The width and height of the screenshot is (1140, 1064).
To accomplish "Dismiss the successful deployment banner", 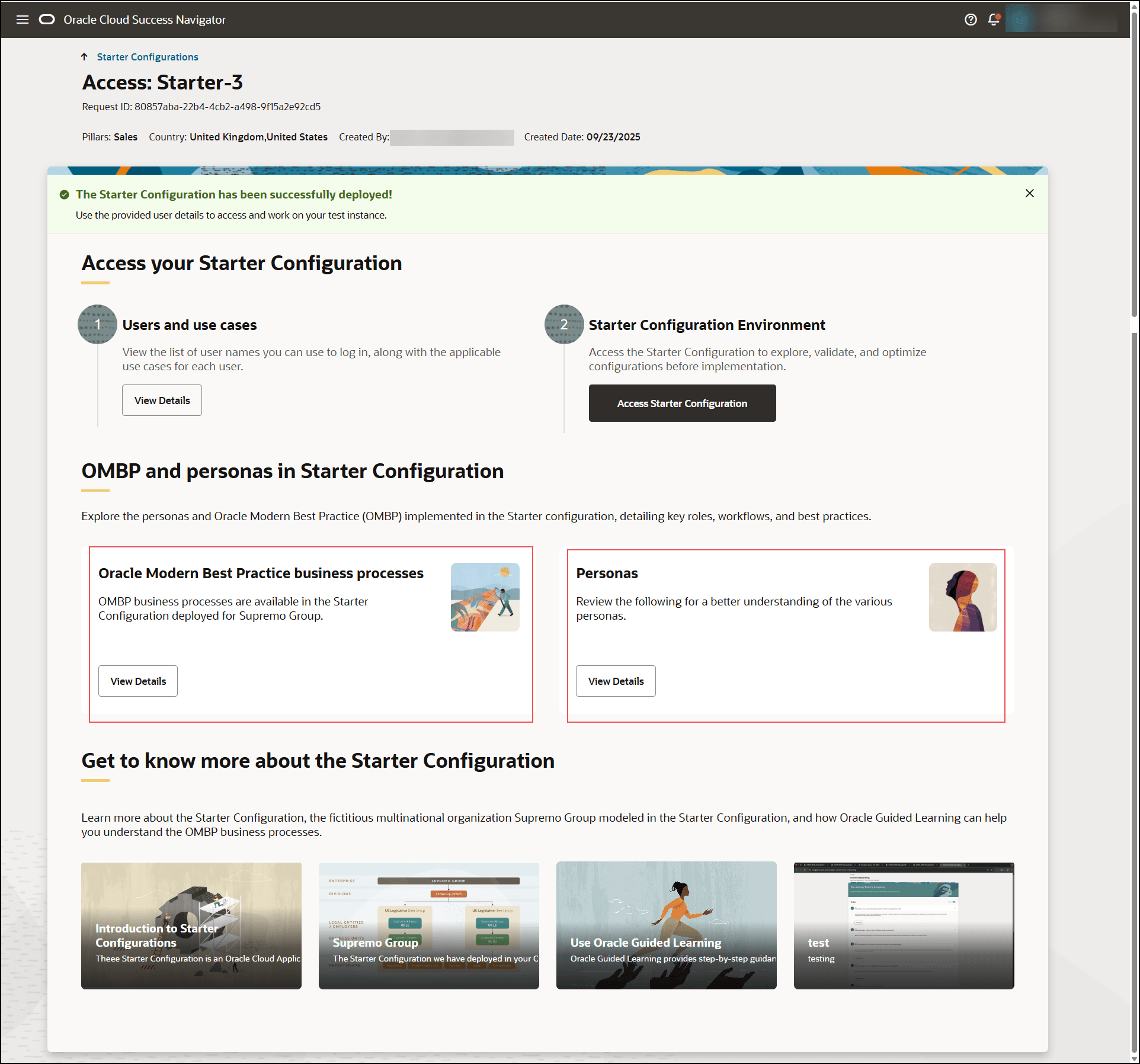I will (x=1030, y=193).
